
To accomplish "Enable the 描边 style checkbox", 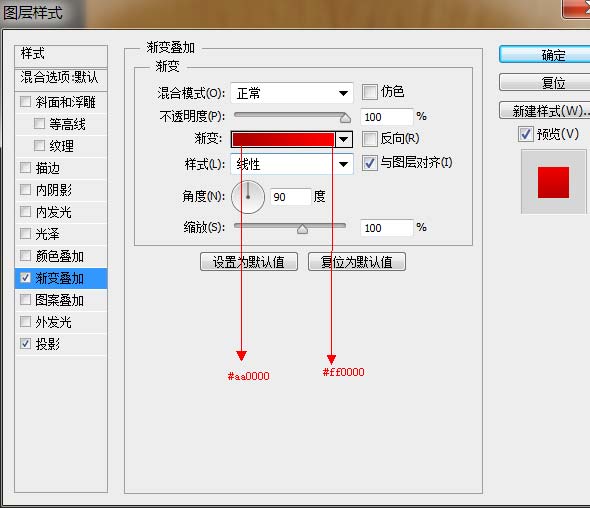I will (x=25, y=167).
